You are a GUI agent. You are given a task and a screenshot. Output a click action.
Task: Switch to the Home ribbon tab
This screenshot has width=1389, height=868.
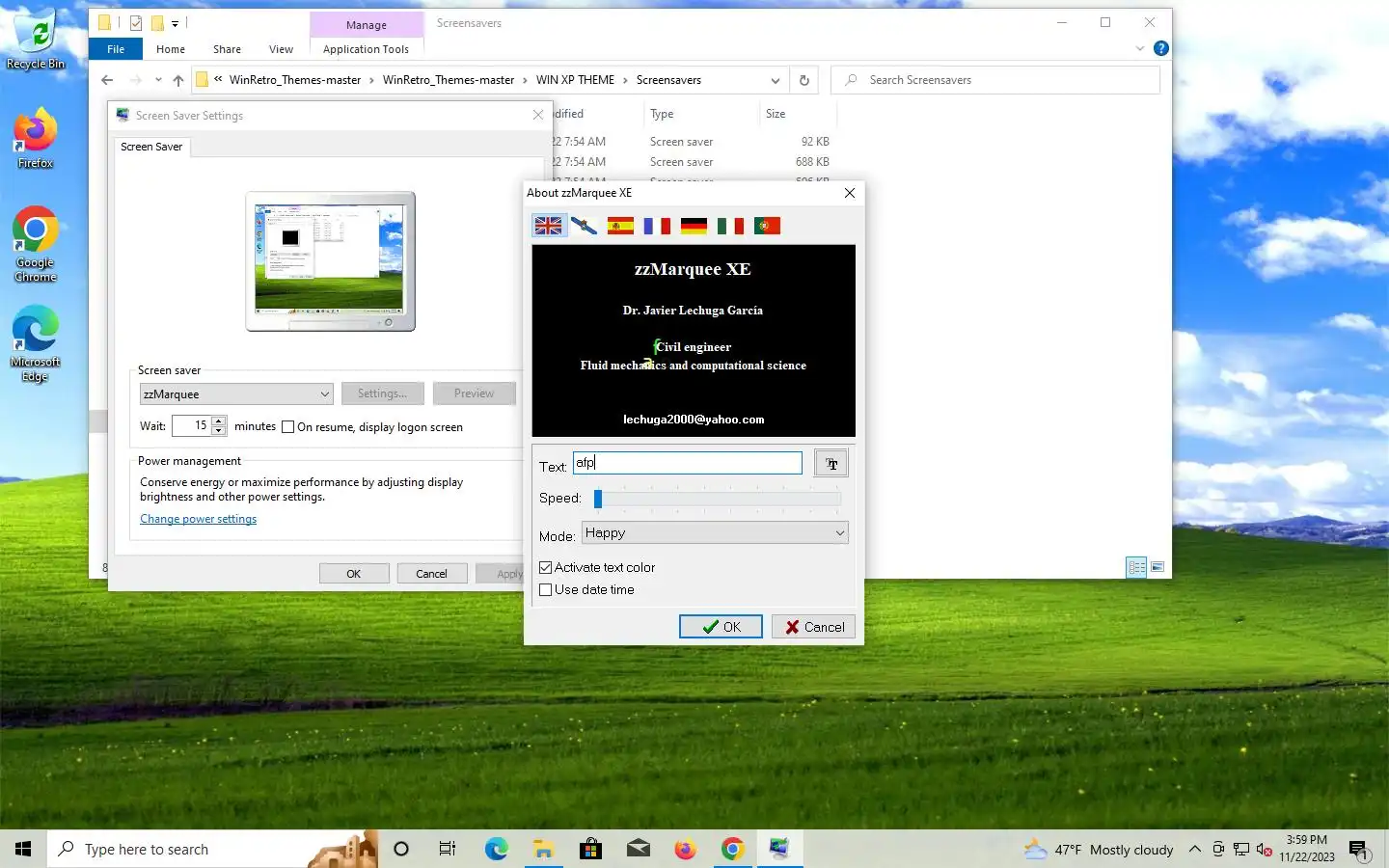click(x=171, y=49)
